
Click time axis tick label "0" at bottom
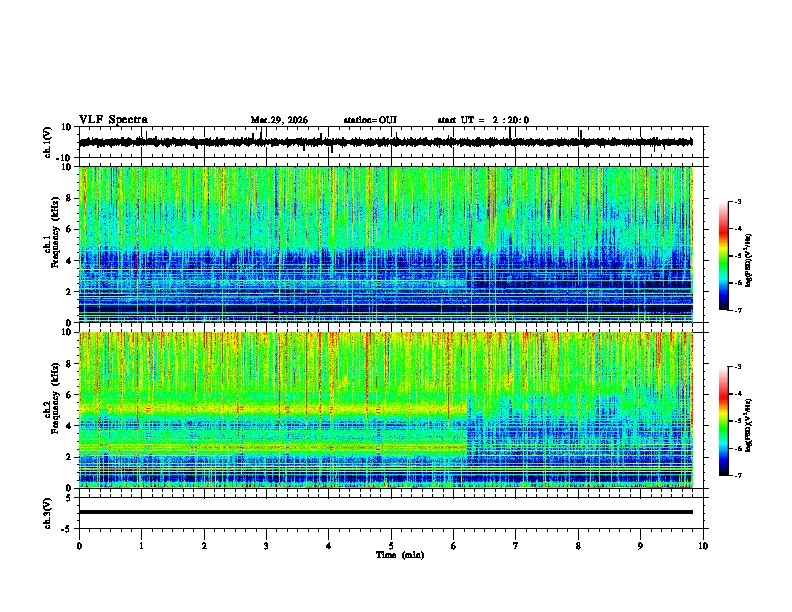79,546
